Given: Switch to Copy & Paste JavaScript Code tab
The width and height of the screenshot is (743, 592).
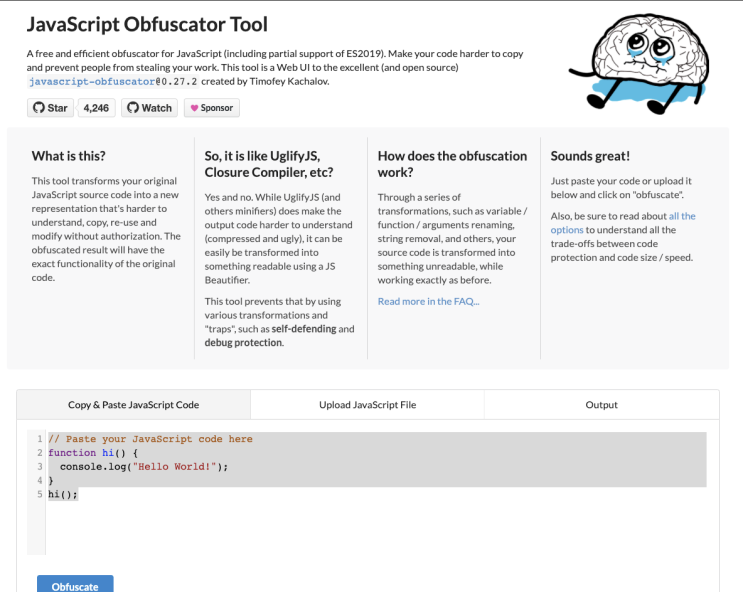Looking at the screenshot, I should click(134, 405).
